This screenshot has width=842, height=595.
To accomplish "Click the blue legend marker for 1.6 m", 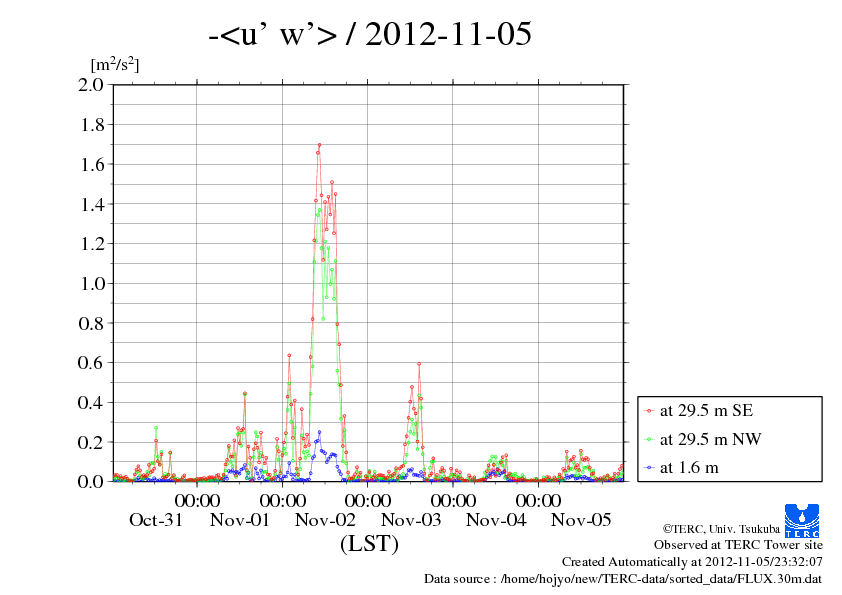I will tap(649, 468).
